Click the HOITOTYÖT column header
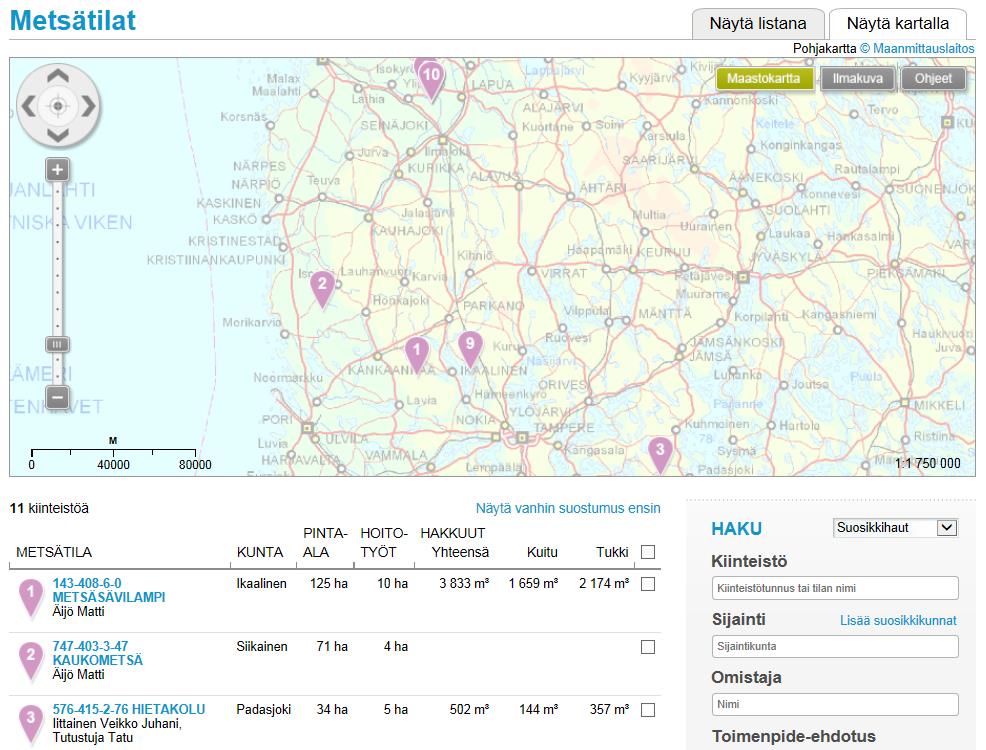 point(384,543)
